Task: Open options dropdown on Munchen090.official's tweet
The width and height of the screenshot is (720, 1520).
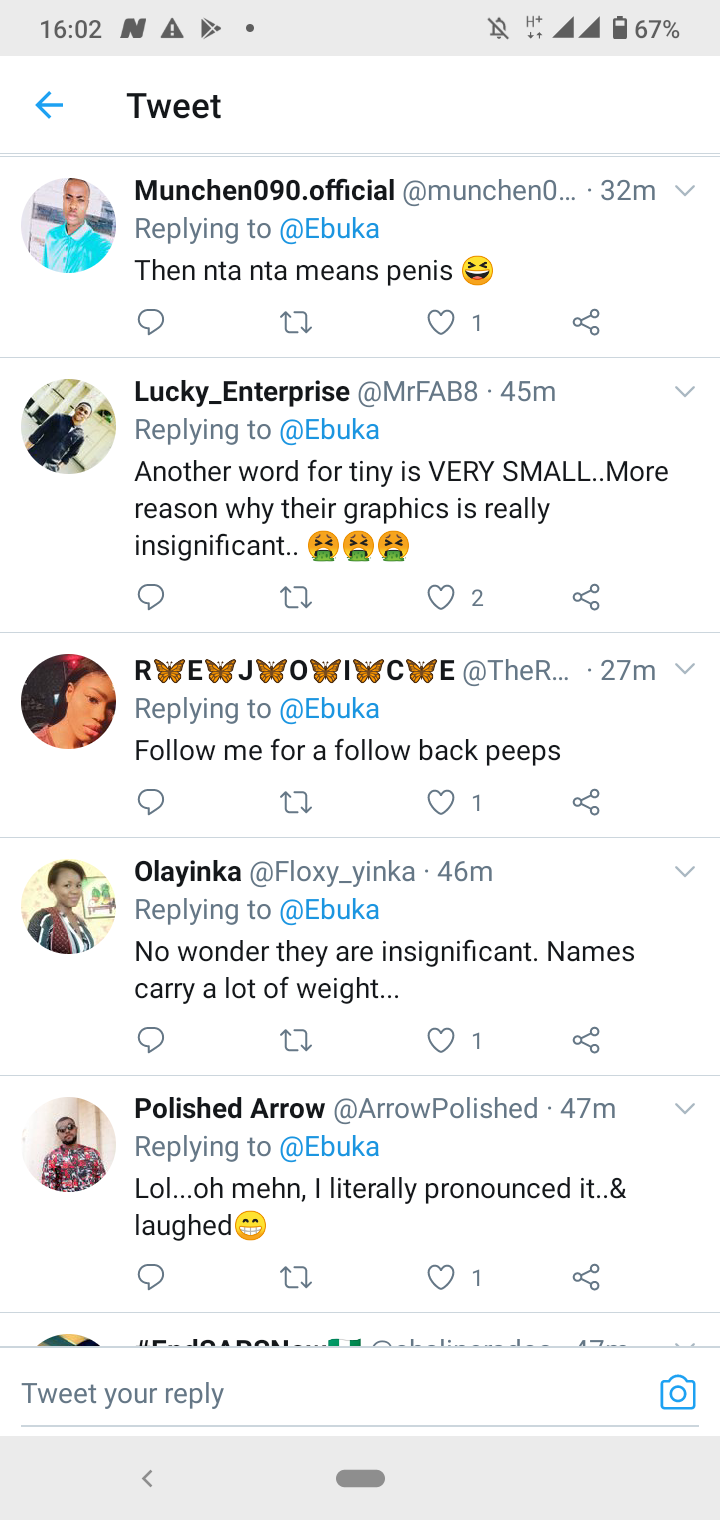Action: tap(685, 191)
